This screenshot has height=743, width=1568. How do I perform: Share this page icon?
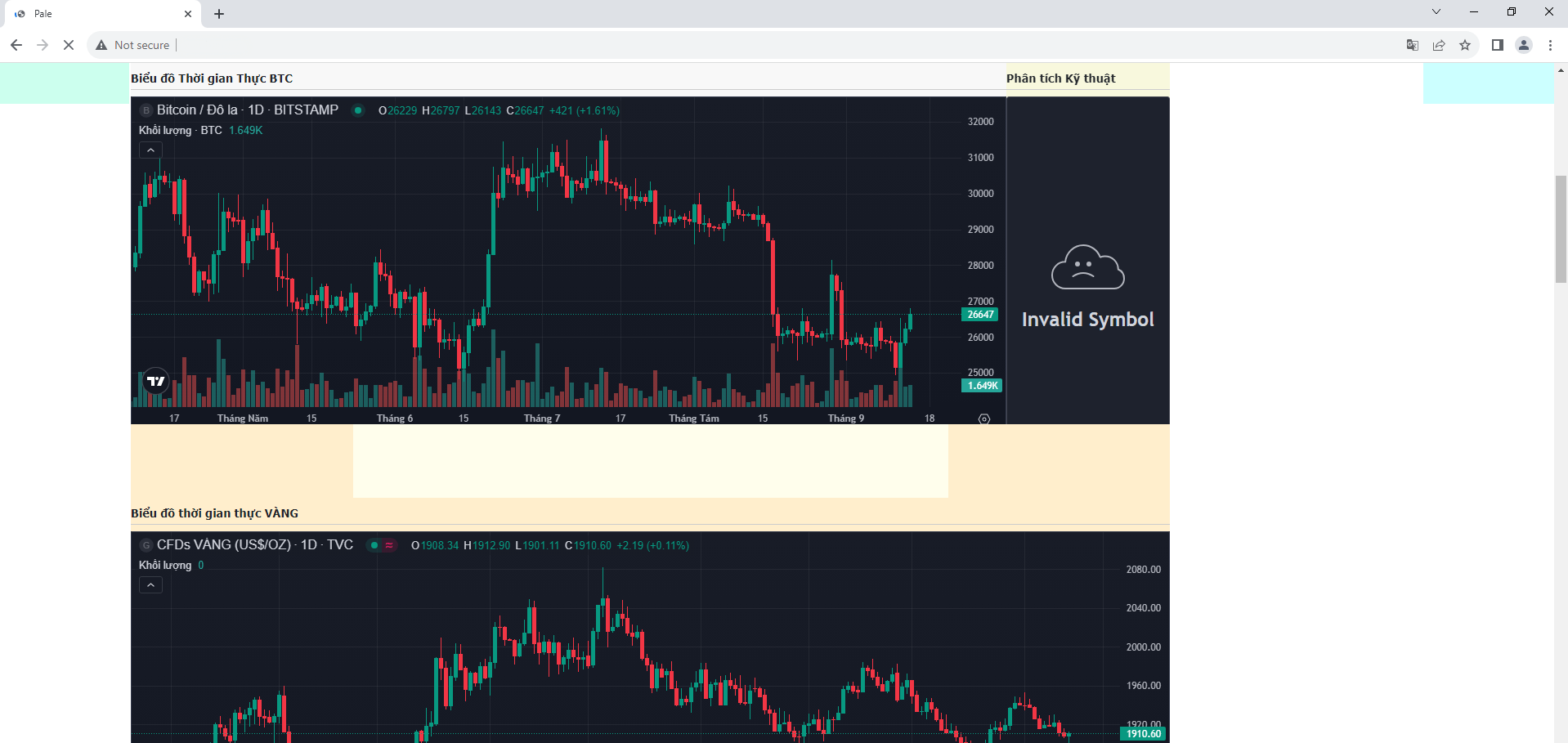tap(1439, 45)
